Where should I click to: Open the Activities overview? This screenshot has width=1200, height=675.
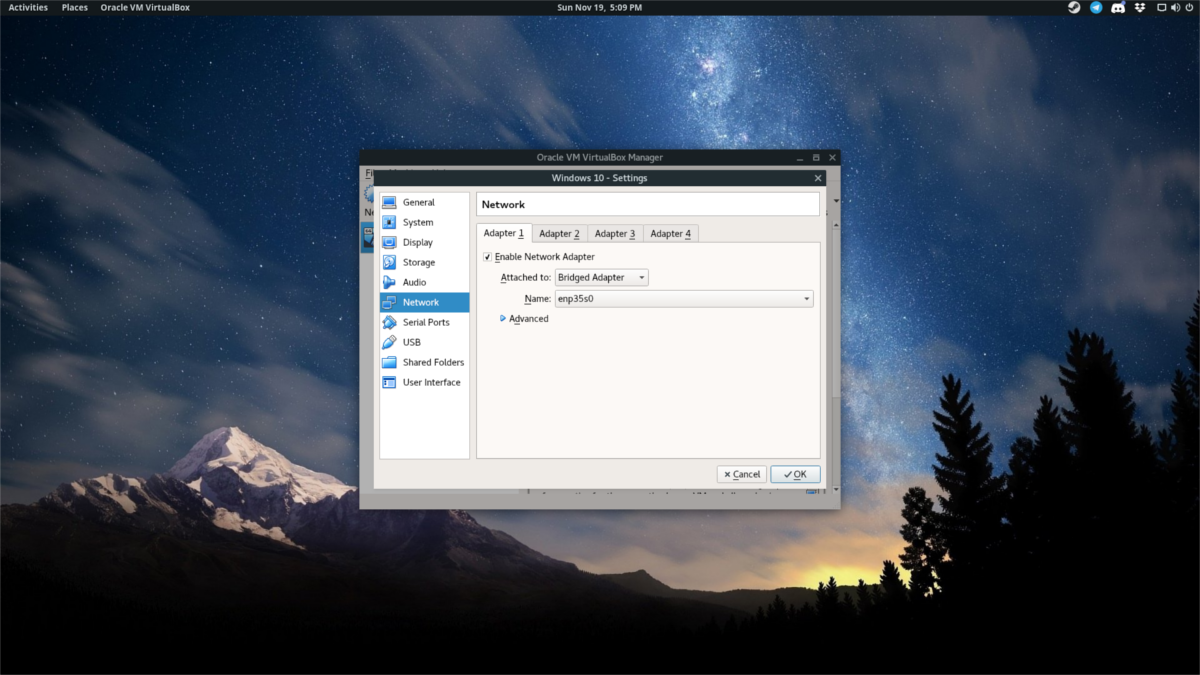[28, 8]
